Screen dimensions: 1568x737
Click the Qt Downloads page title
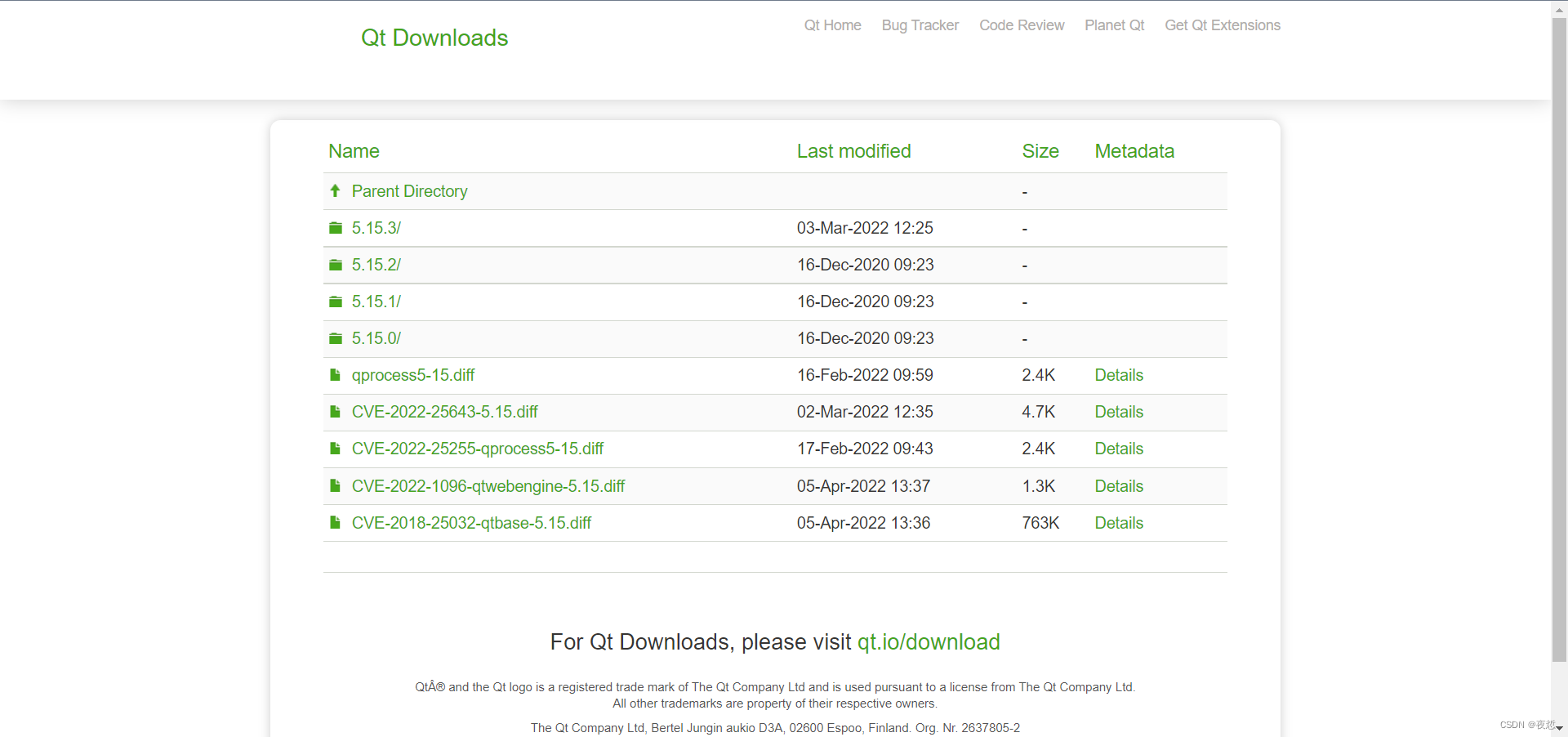click(x=434, y=38)
